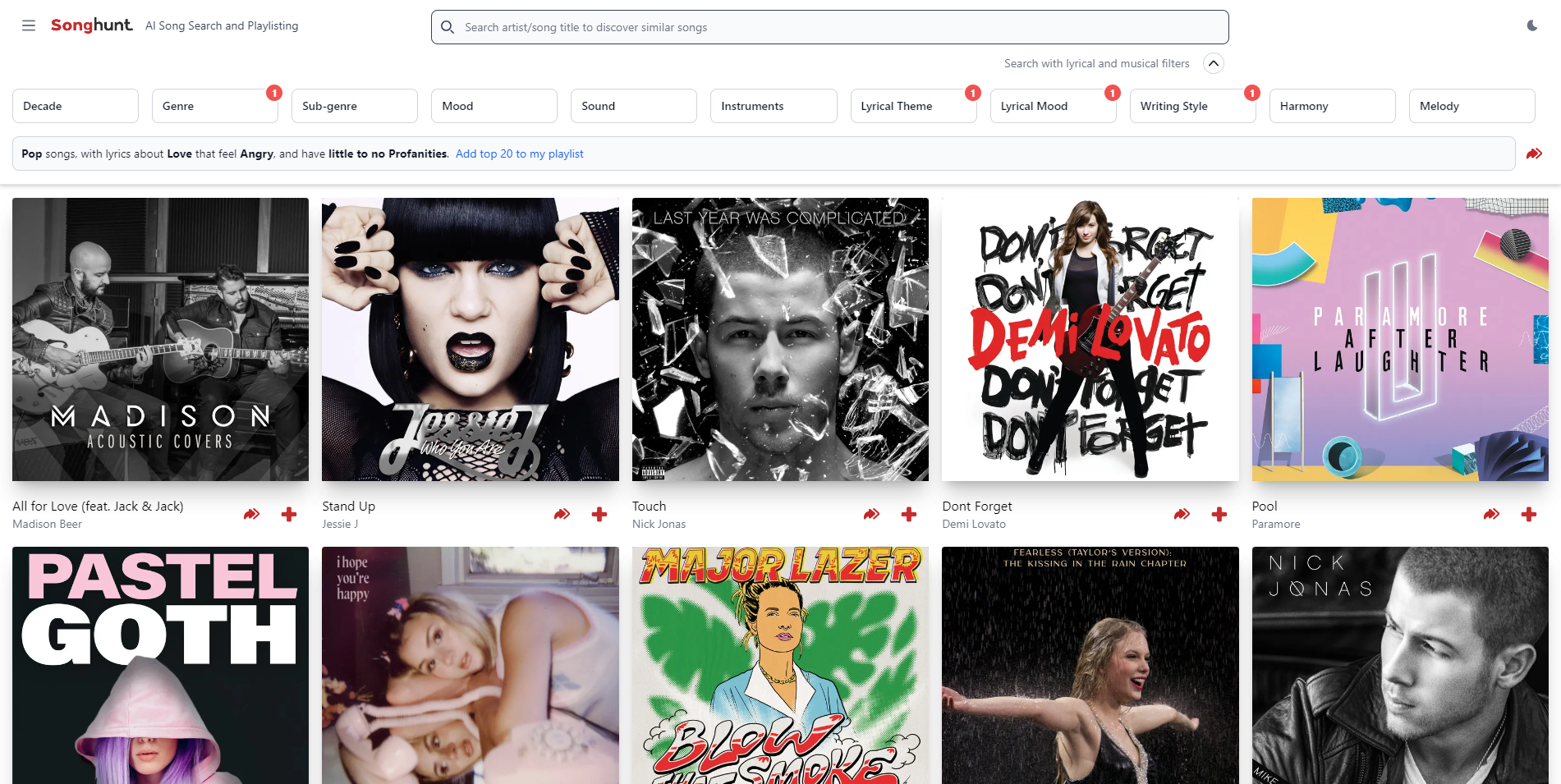Screen dimensions: 1561x784
Task: Click song title 'All for Love (feat. Jack & Jack)'
Action: coord(98,507)
